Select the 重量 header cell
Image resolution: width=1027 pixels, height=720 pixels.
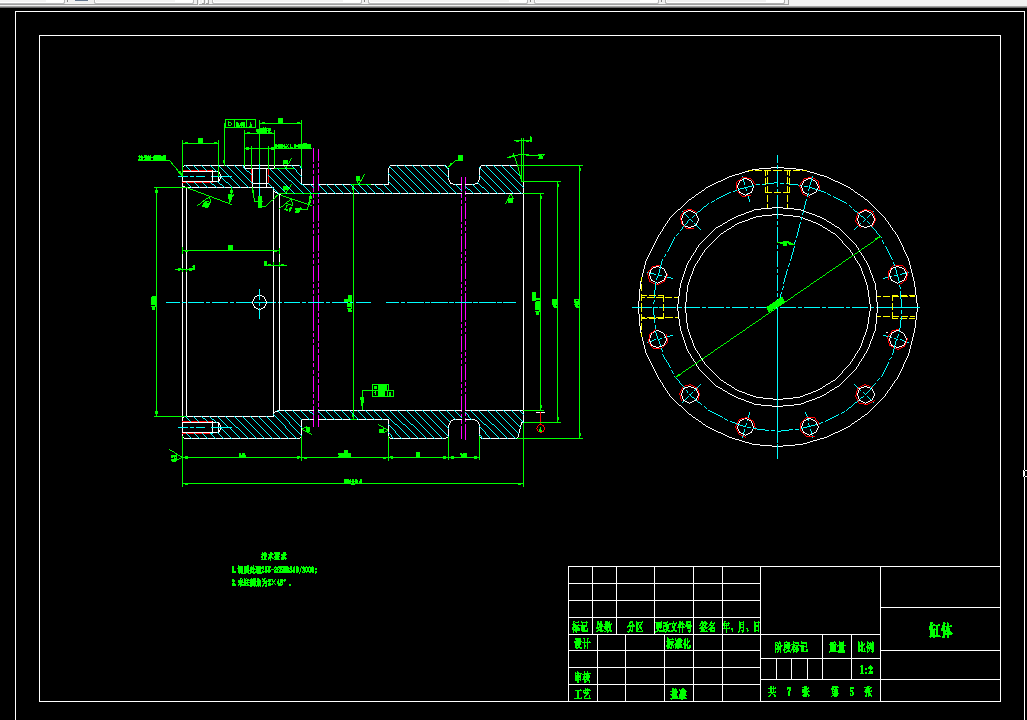[836, 647]
